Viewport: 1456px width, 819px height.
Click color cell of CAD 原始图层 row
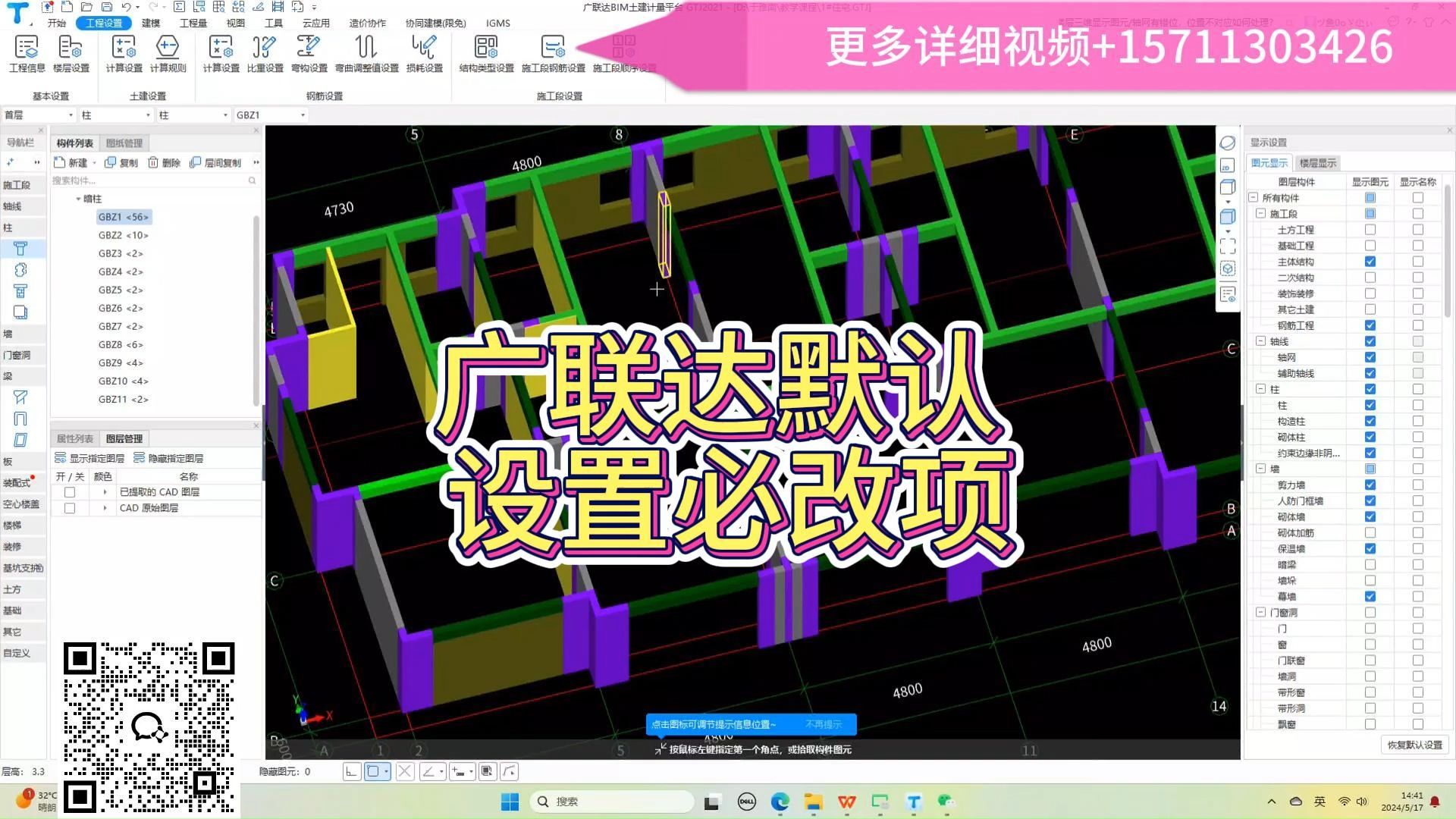click(x=104, y=508)
